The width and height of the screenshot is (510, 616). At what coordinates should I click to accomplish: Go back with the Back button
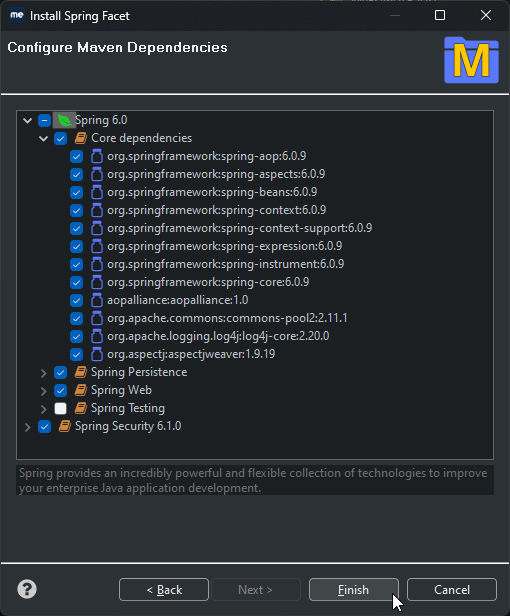coord(164,589)
